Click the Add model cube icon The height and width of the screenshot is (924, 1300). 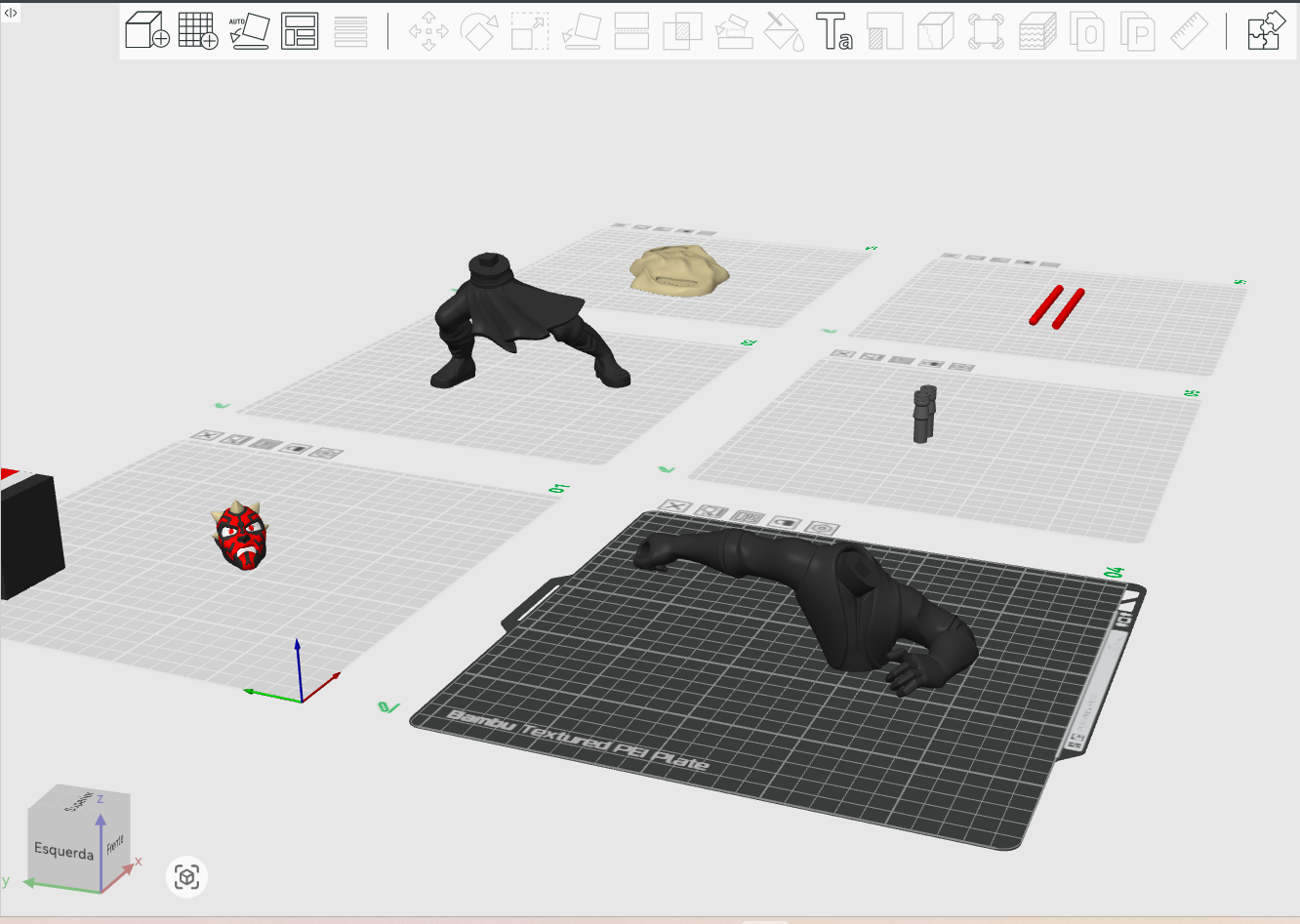pyautogui.click(x=147, y=30)
